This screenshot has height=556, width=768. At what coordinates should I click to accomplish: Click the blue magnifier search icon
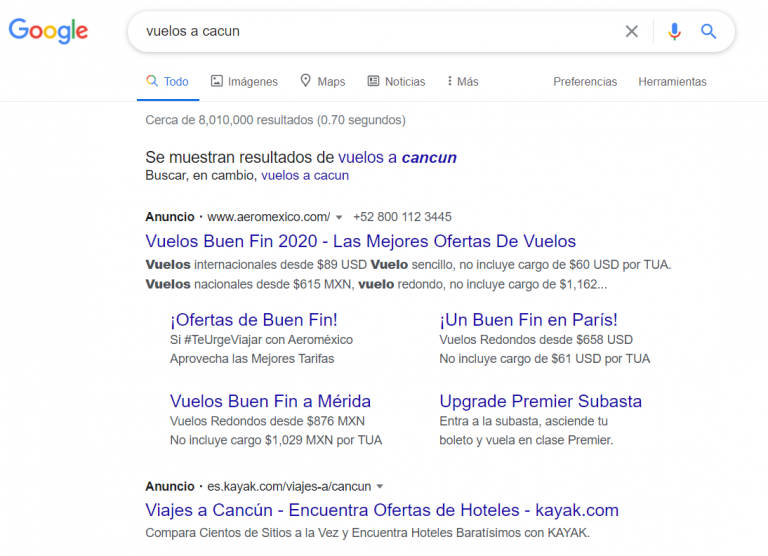(x=708, y=31)
